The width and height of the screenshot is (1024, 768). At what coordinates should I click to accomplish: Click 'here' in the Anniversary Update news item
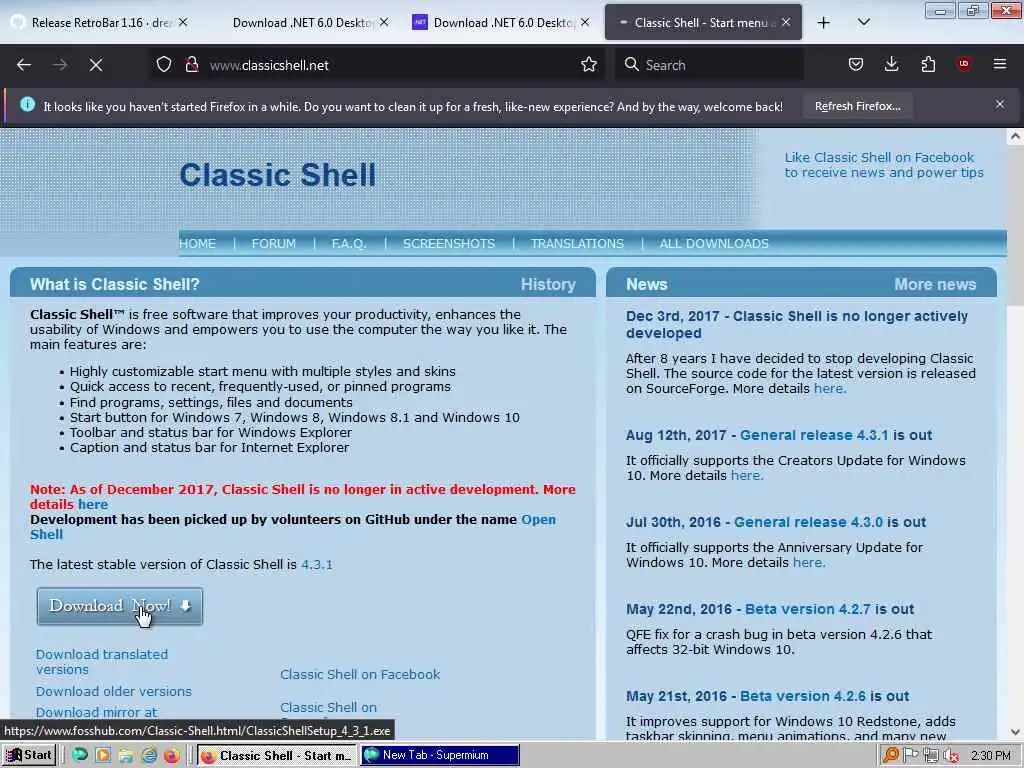tap(808, 562)
